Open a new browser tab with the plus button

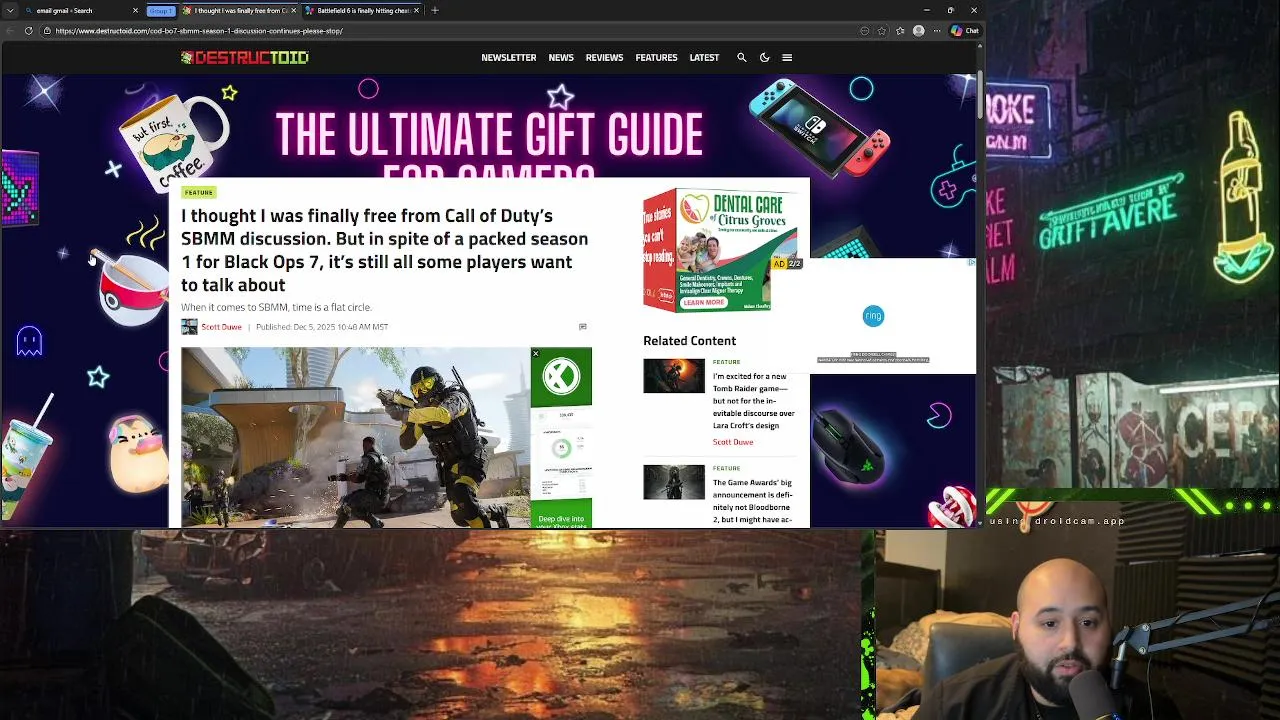[x=434, y=10]
